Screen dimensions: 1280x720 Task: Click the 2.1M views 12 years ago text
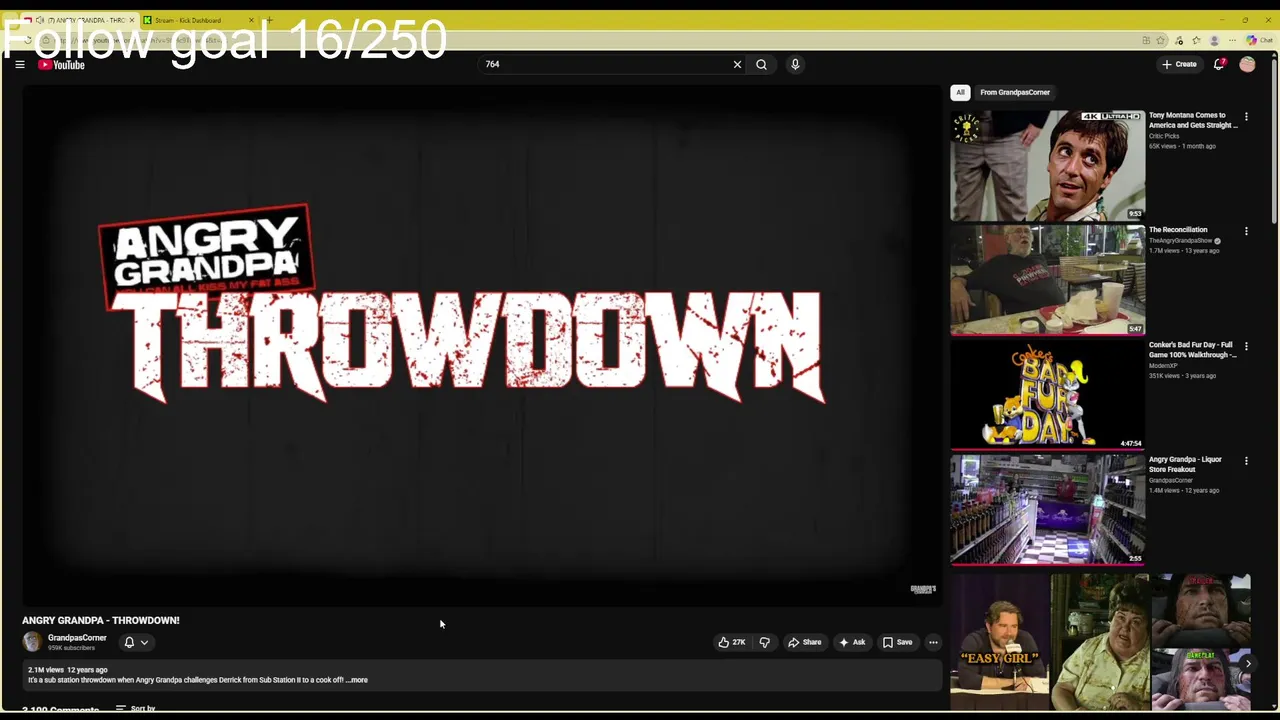[x=67, y=670]
